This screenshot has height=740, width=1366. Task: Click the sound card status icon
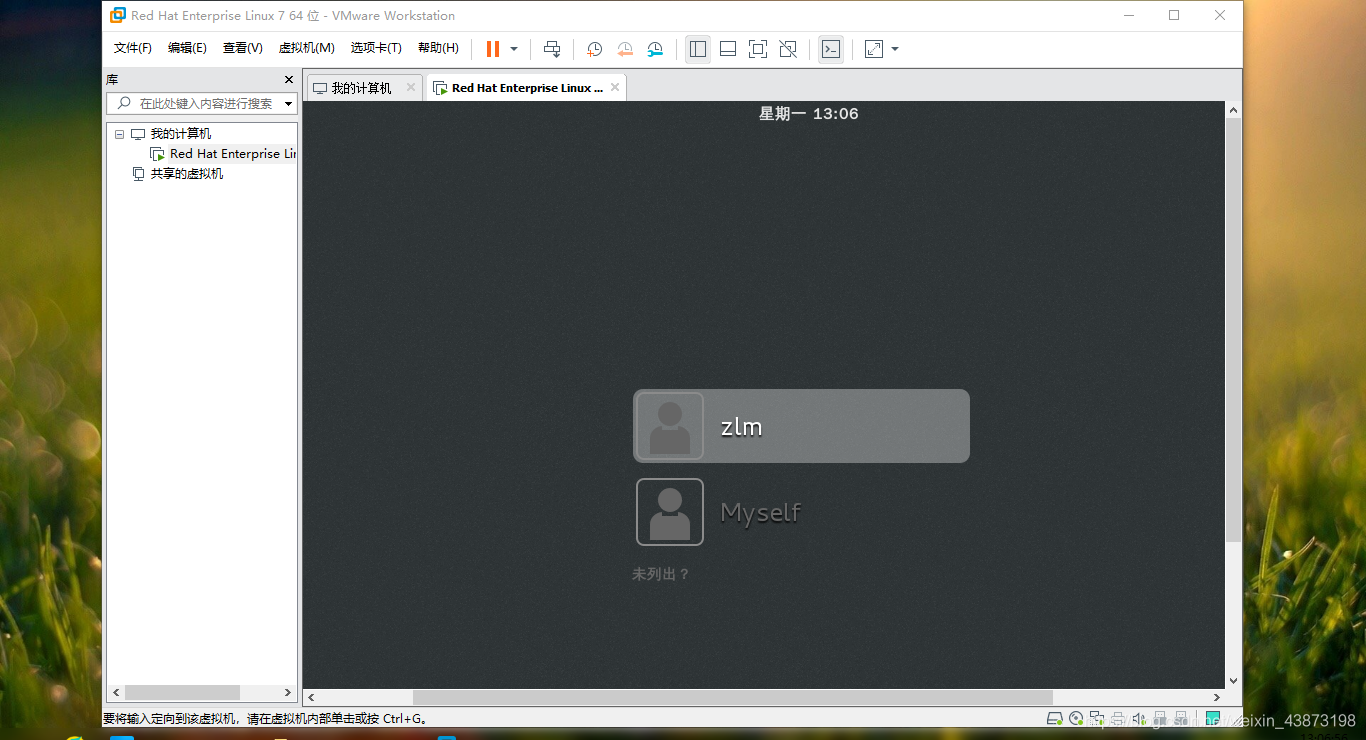[x=1139, y=718]
